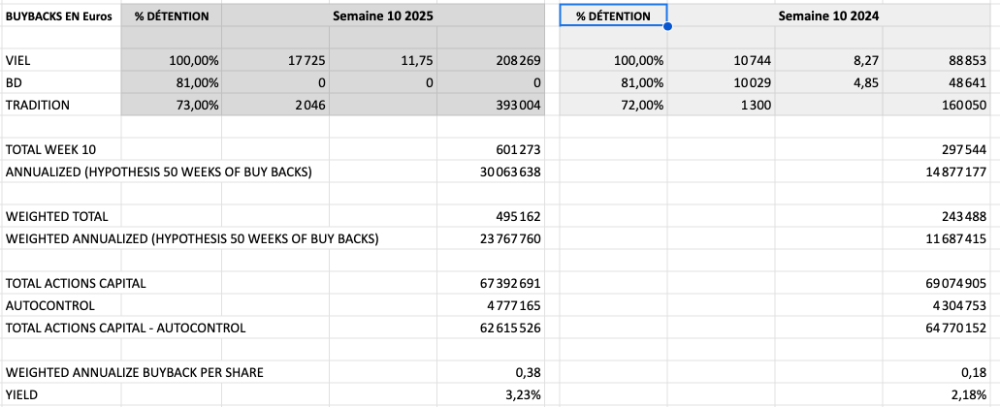The height and width of the screenshot is (407, 1000).
Task: Click the 'Semaine 10 2024' header cell
Action: [x=829, y=16]
